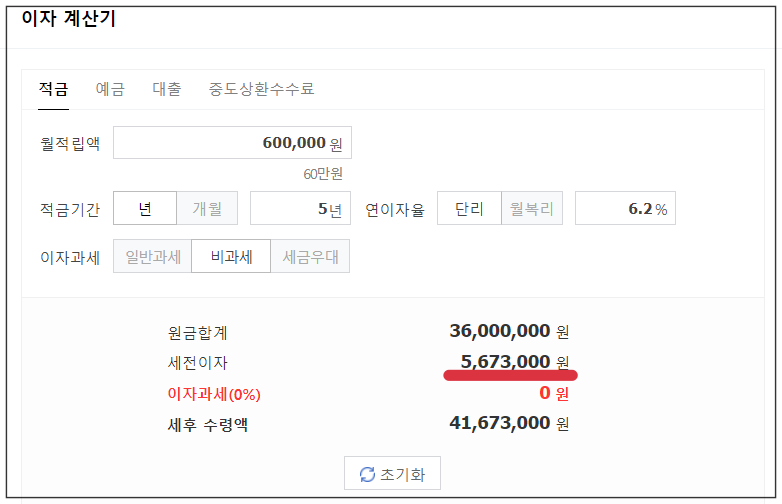782x504 pixels.
Task: Choose 년 for 적금기간 unit
Action: pos(145,208)
